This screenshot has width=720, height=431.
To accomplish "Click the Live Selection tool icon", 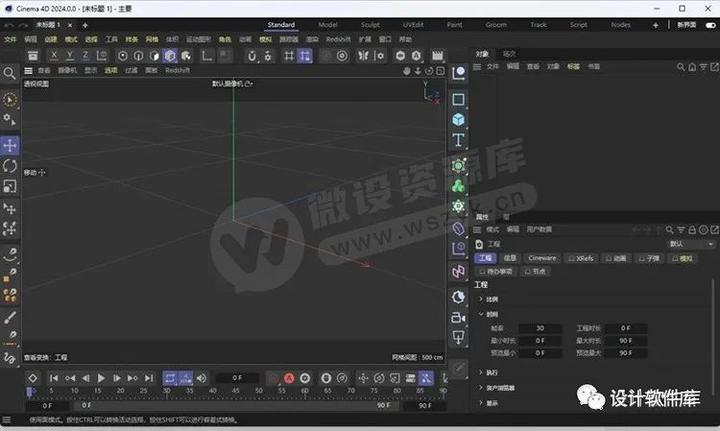I will point(10,100).
